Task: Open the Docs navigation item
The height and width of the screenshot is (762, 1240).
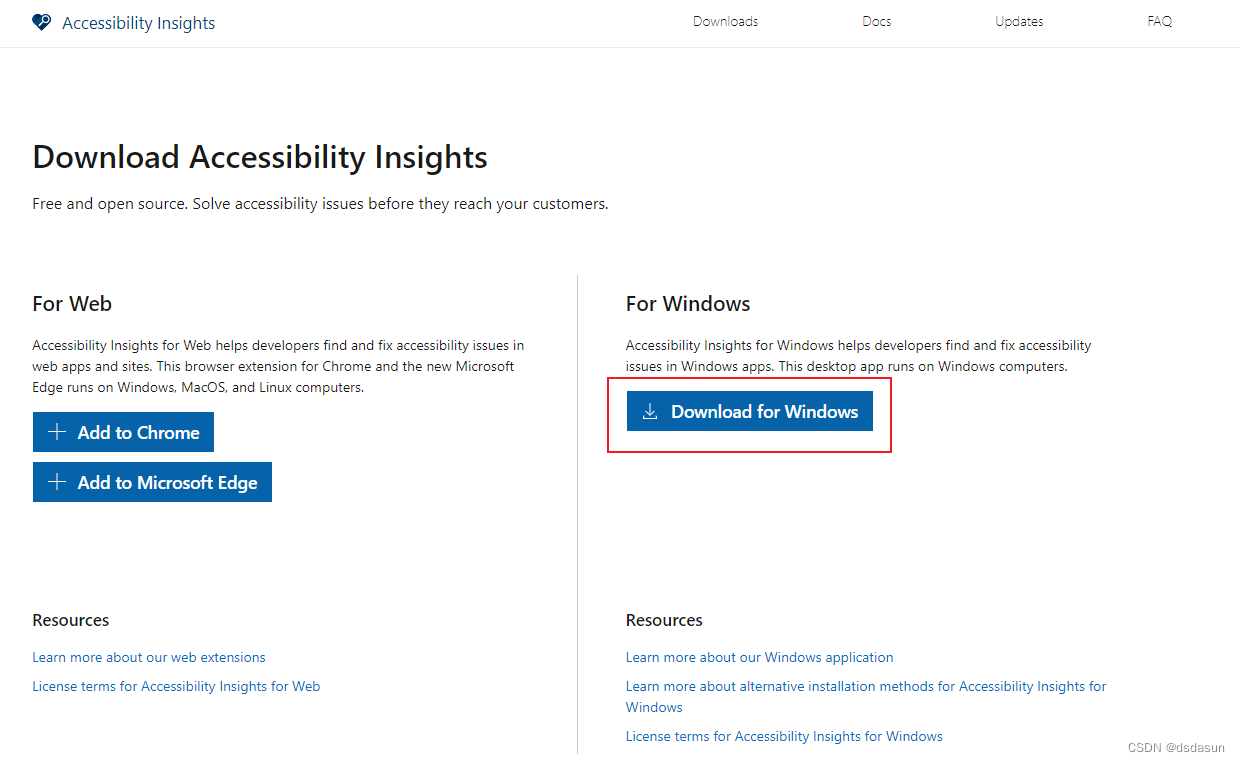Action: coord(876,21)
